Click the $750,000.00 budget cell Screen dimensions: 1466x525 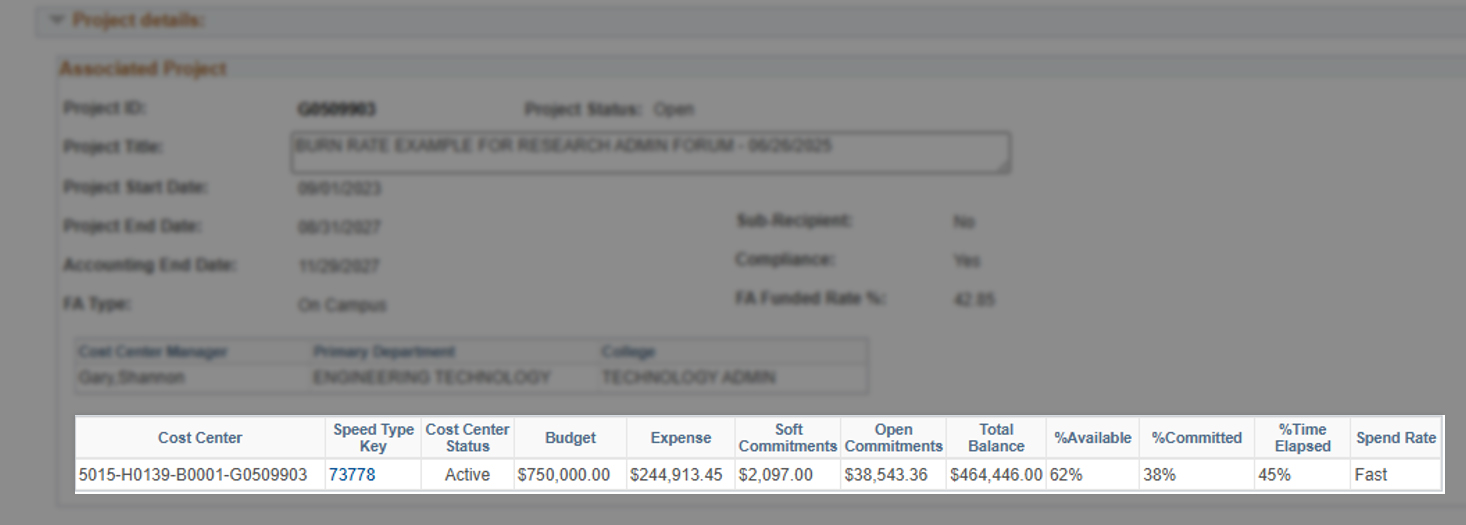pyautogui.click(x=564, y=475)
